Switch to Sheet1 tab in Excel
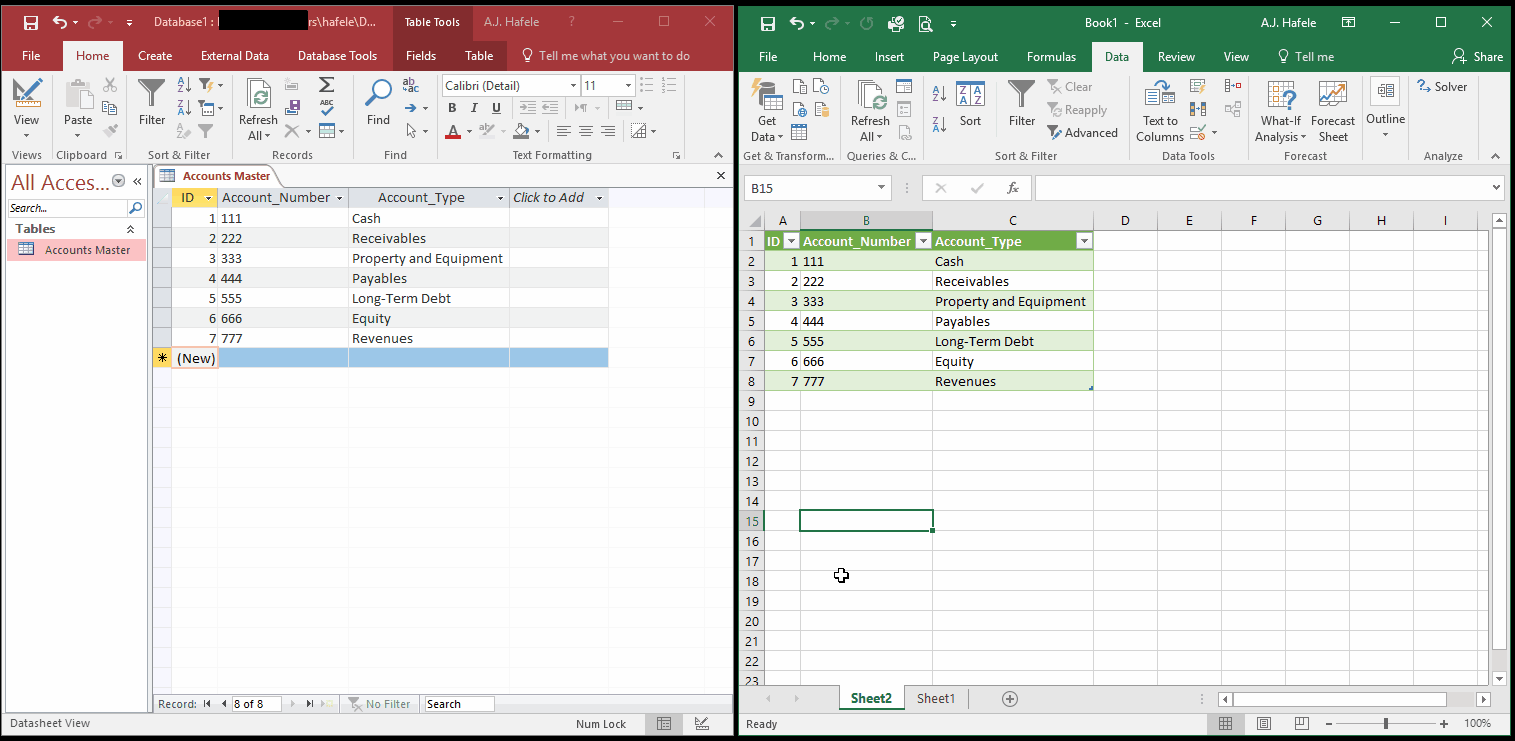 pyautogui.click(x=936, y=698)
